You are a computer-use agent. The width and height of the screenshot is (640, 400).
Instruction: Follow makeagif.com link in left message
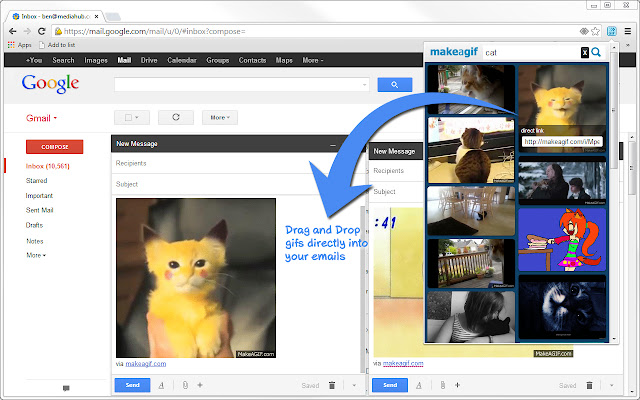pos(146,364)
